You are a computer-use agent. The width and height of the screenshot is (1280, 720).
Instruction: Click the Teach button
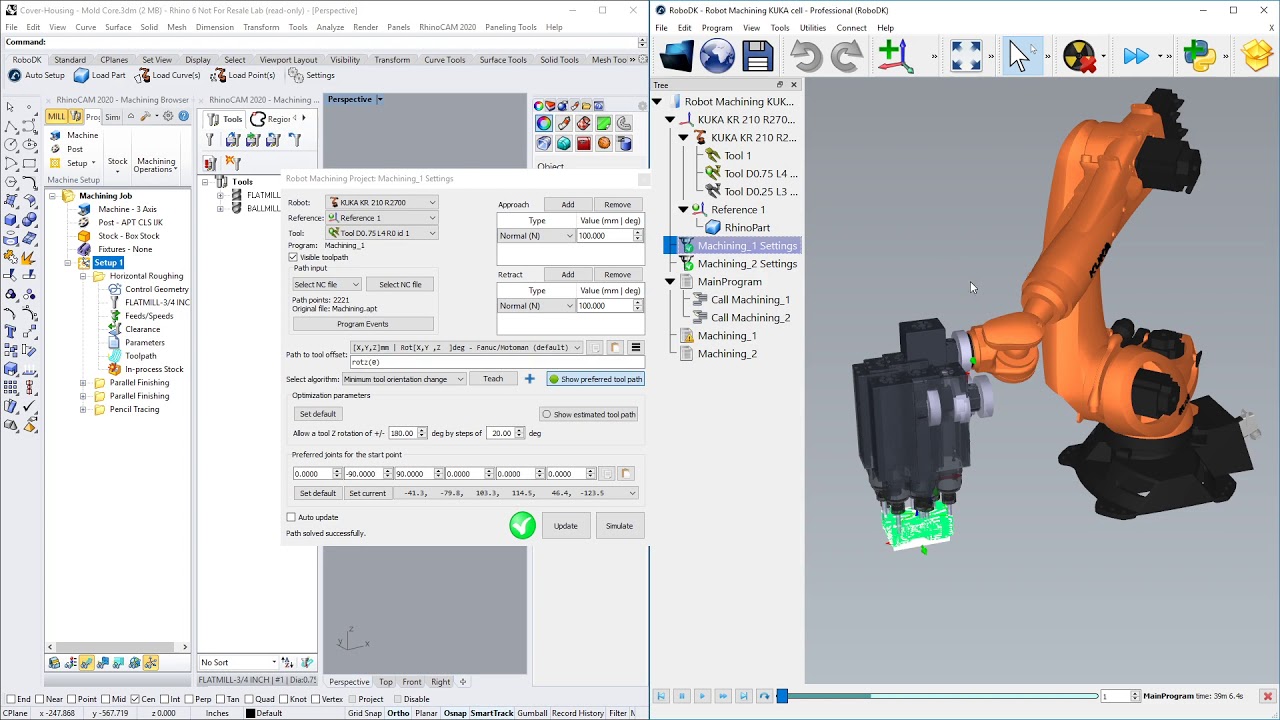coord(493,379)
